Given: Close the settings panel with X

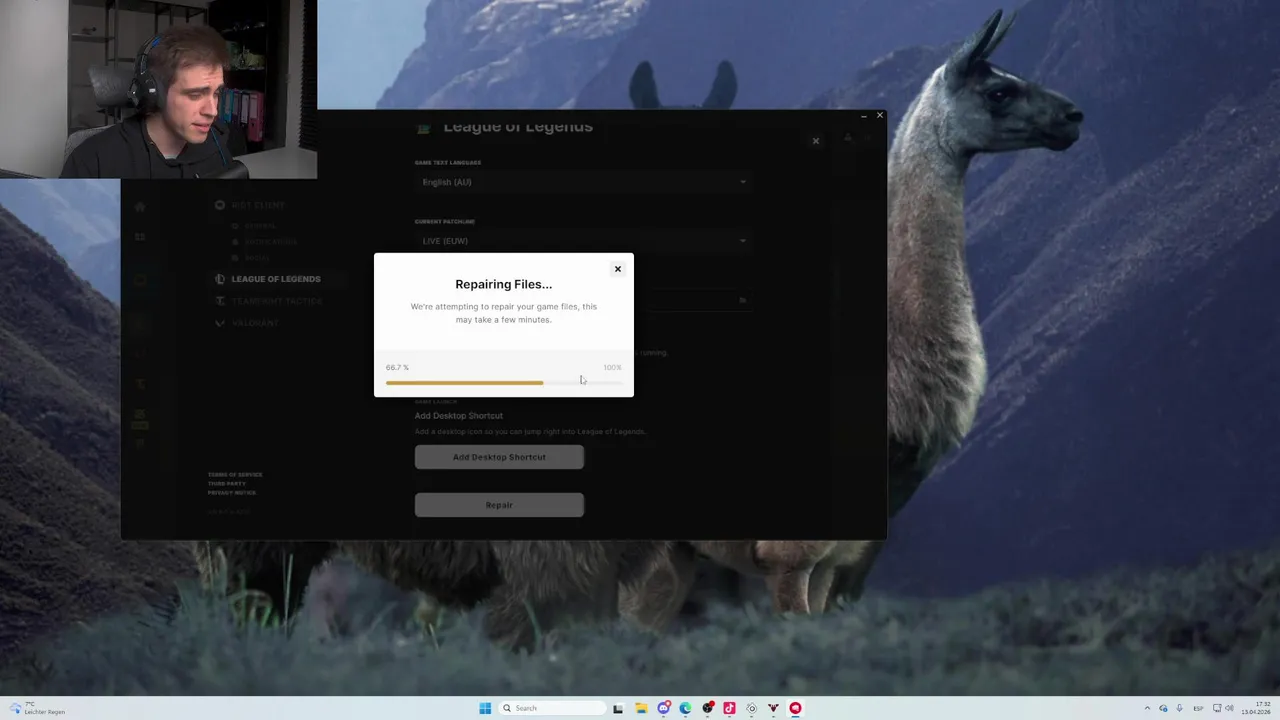Looking at the screenshot, I should click(x=816, y=141).
